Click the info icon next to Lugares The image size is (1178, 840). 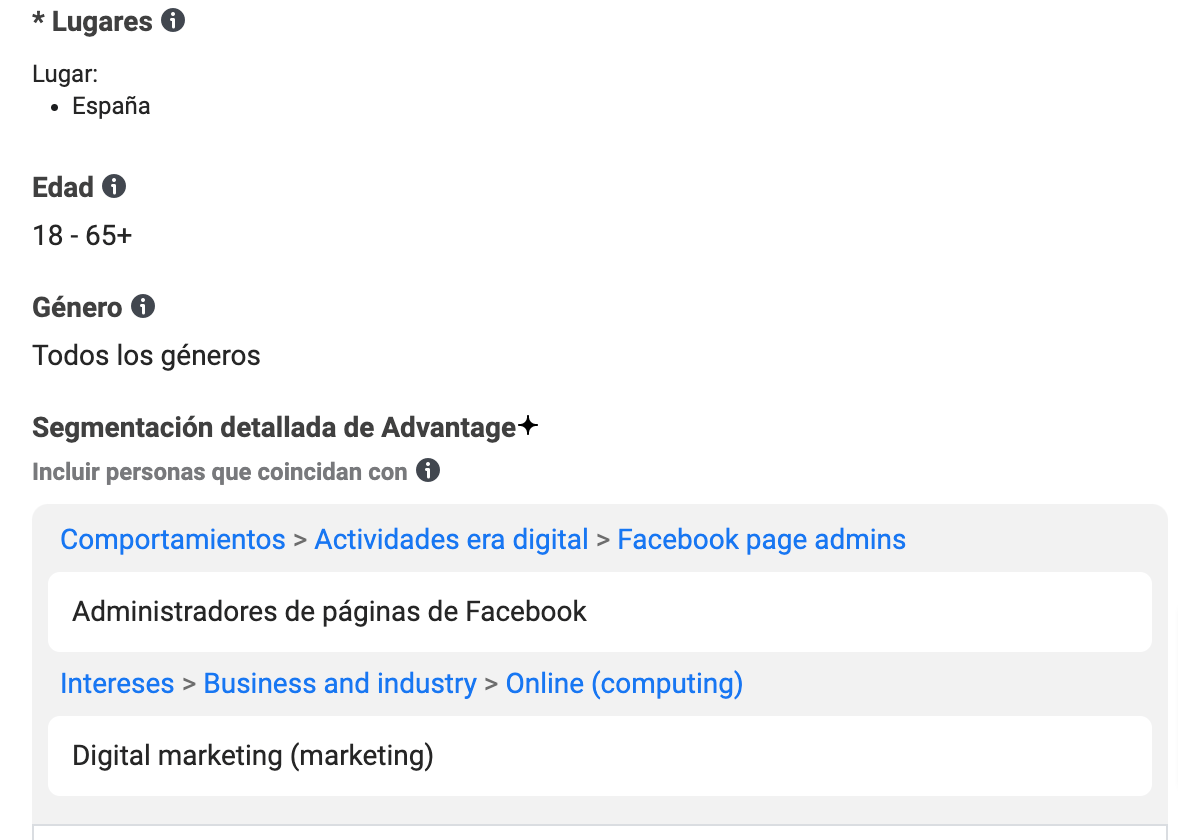click(x=173, y=21)
